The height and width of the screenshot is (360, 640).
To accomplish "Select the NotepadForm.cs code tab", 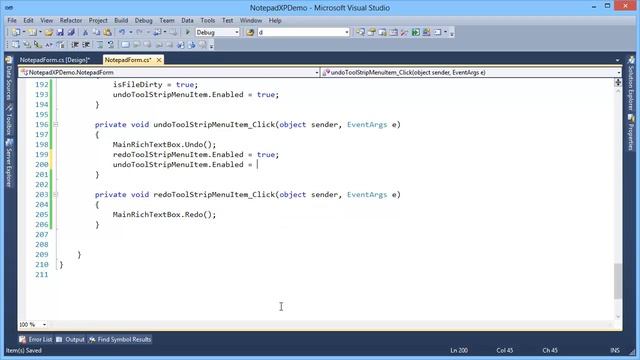I will click(128, 60).
